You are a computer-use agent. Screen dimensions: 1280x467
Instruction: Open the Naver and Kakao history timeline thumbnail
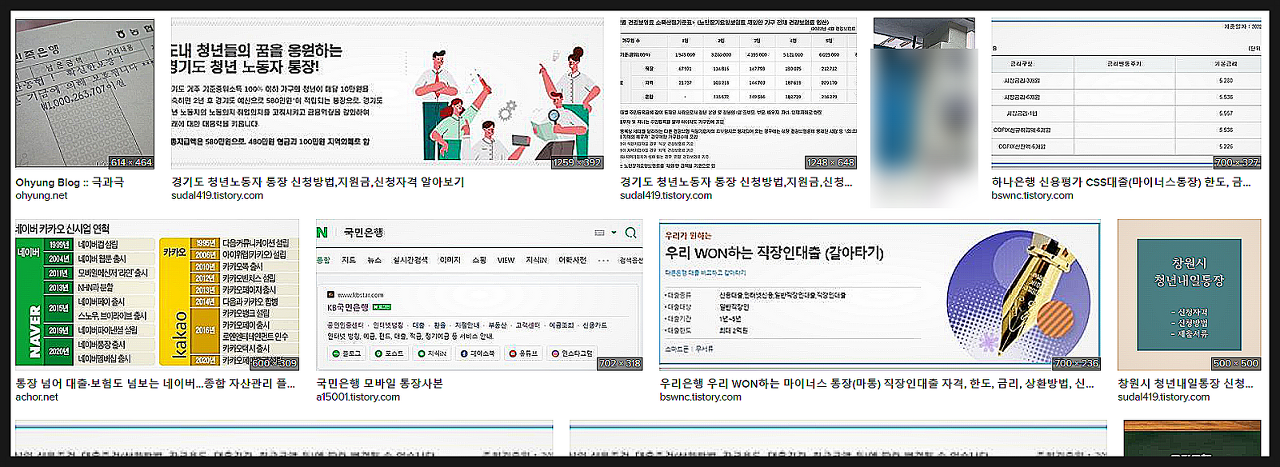coord(157,296)
